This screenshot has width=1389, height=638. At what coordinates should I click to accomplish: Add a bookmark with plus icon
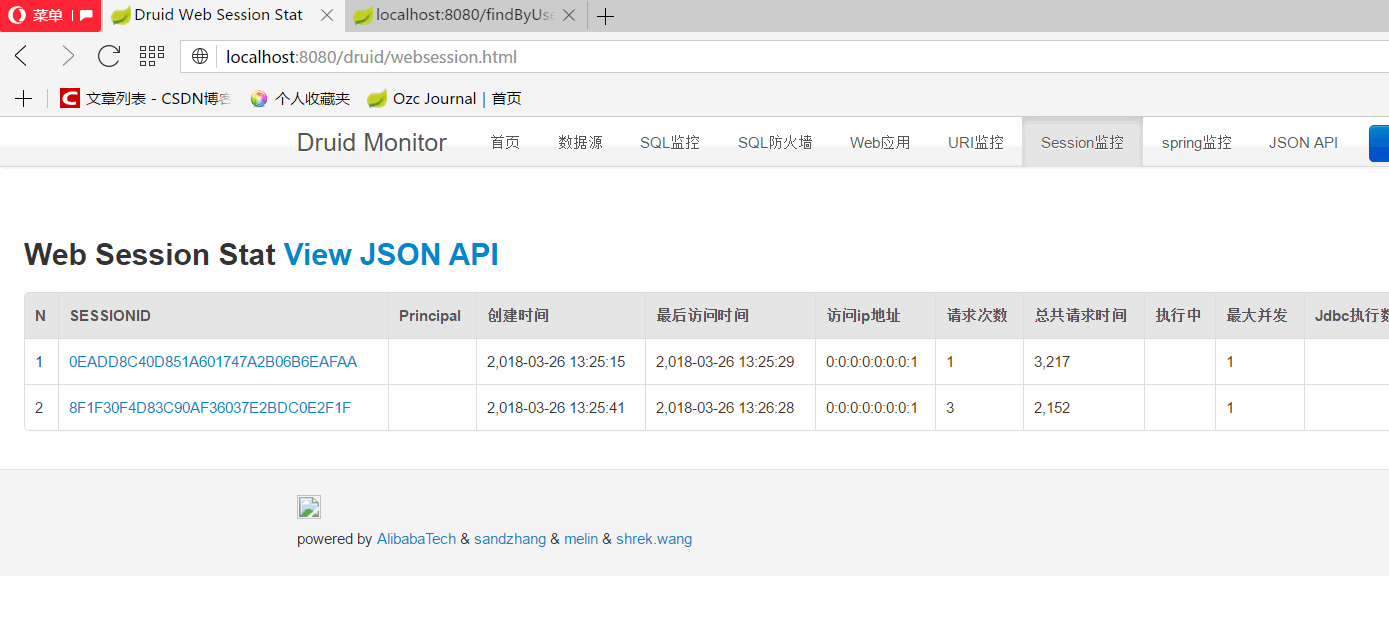coord(24,98)
